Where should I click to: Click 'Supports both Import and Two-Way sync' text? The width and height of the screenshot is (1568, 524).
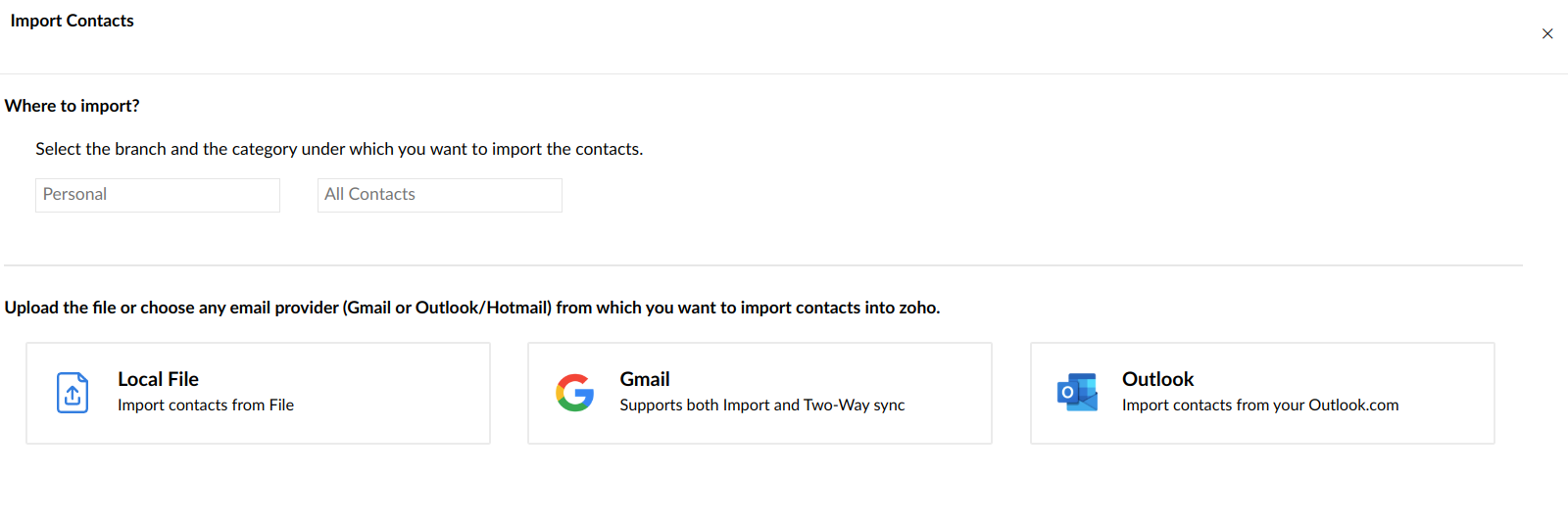tap(762, 405)
